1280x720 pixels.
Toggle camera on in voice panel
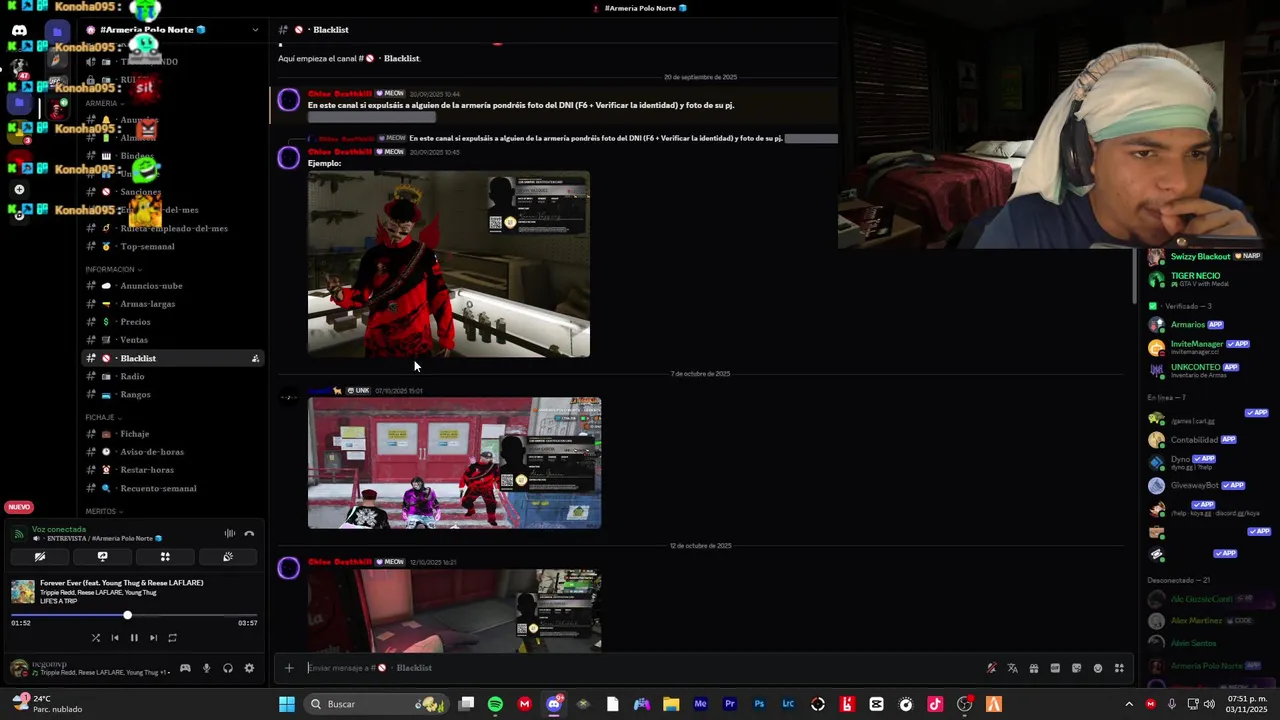(40, 557)
